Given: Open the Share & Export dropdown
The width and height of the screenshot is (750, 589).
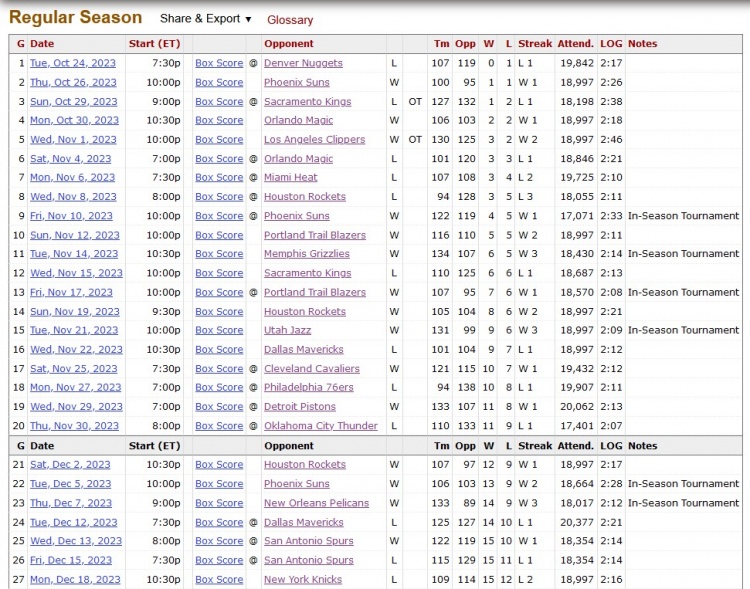Looking at the screenshot, I should click(x=205, y=19).
